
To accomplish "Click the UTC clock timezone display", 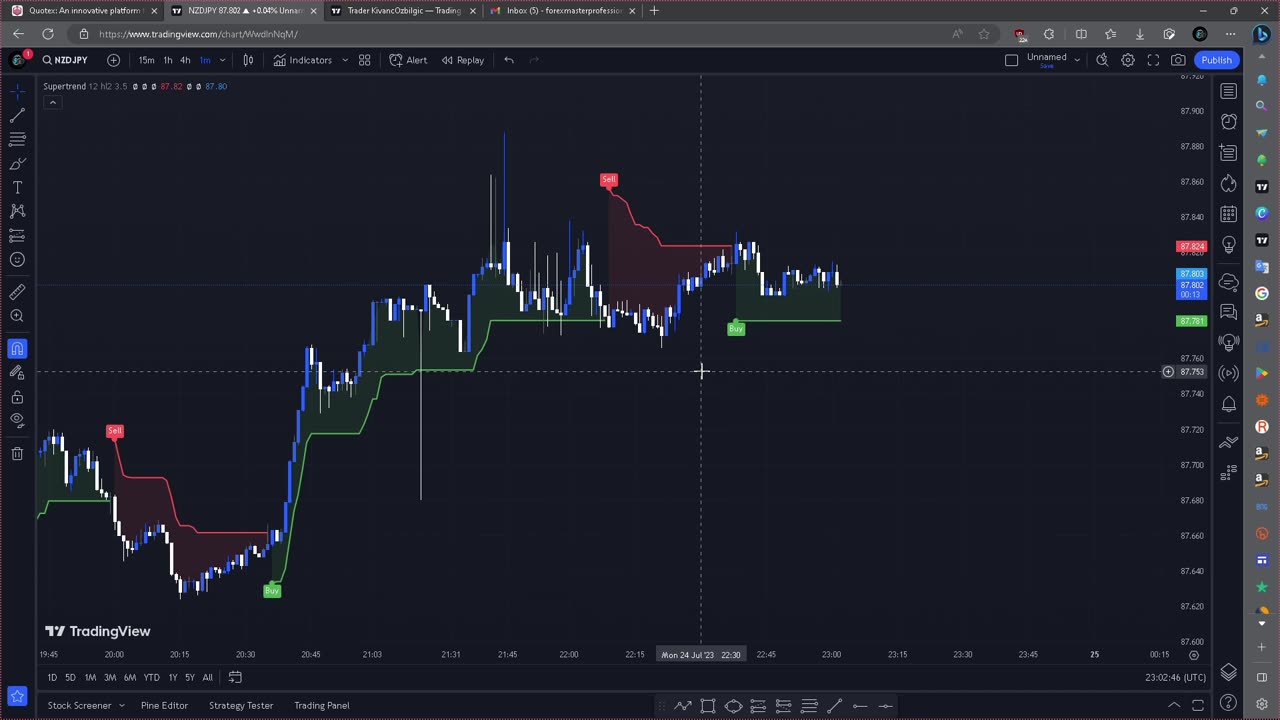I will pyautogui.click(x=1175, y=677).
